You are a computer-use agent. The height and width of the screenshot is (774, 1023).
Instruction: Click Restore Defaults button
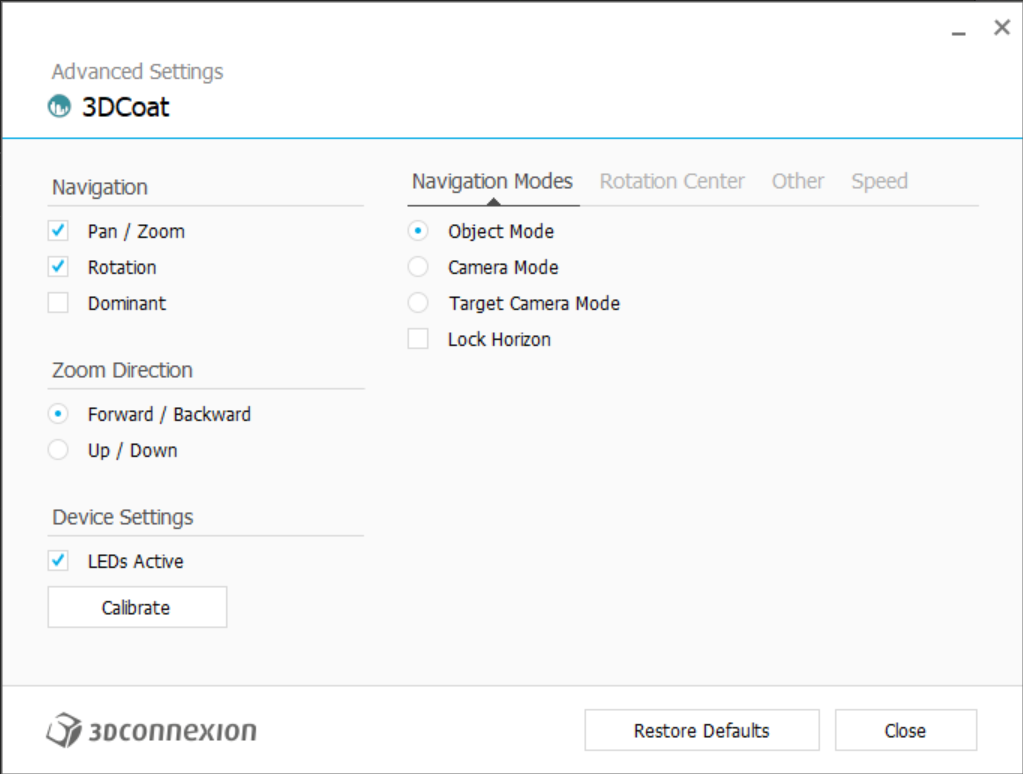(x=702, y=730)
